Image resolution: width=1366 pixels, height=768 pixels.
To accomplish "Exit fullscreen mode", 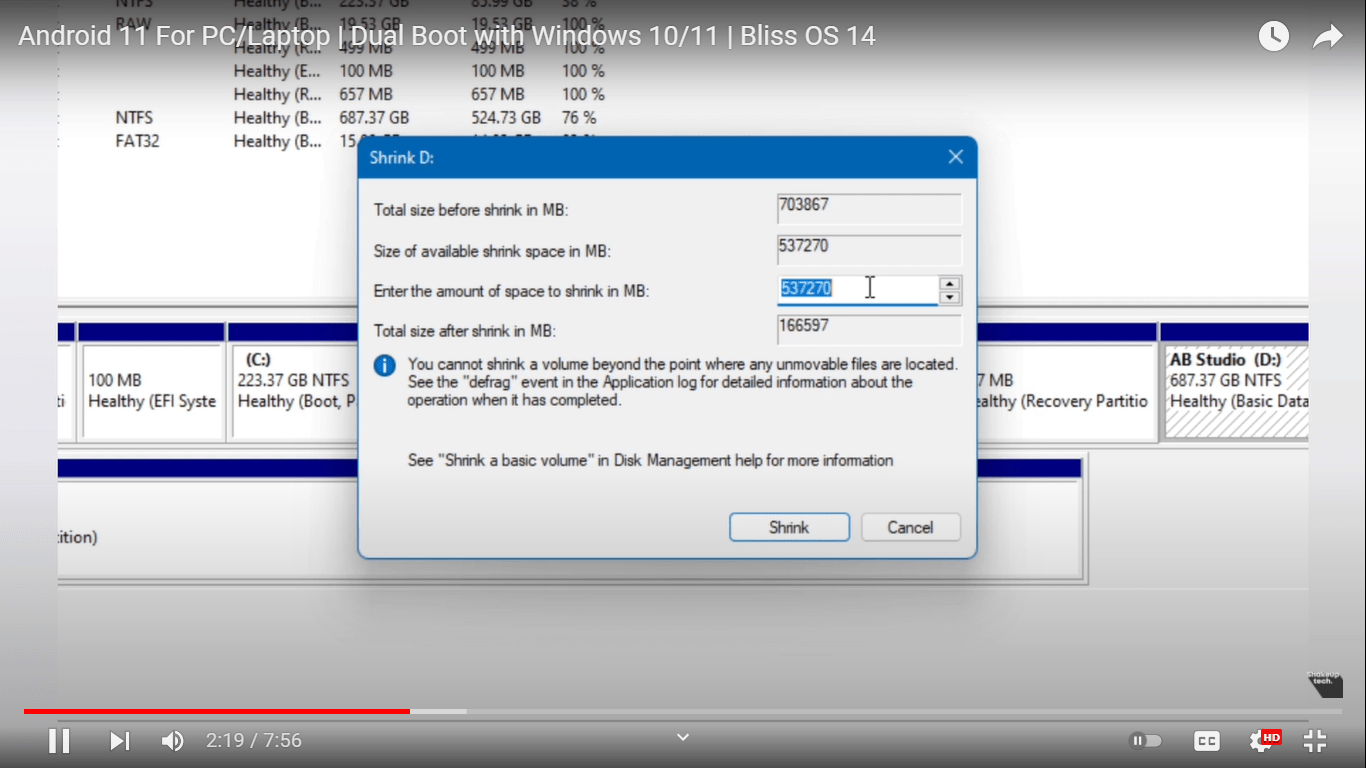I will click(1315, 740).
